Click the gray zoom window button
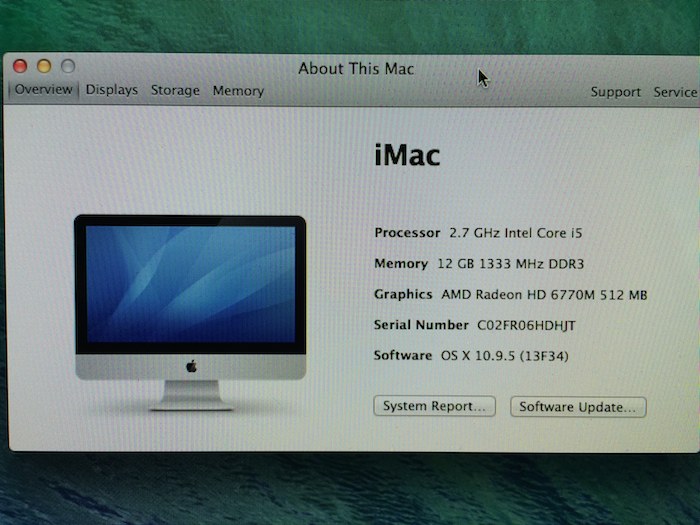The height and width of the screenshot is (525, 700). 68,66
